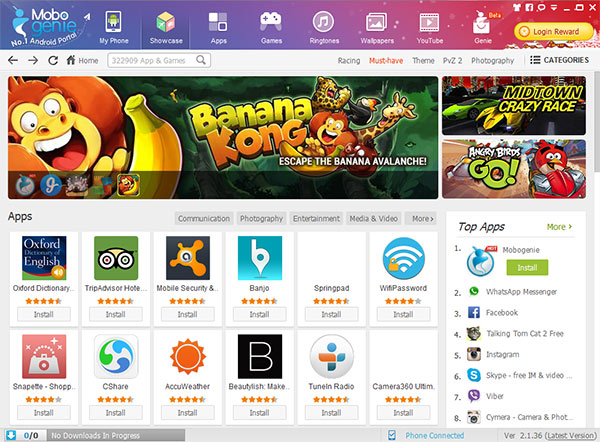Open the Beautylish app icon
Image resolution: width=600 pixels, height=442 pixels.
[x=260, y=356]
